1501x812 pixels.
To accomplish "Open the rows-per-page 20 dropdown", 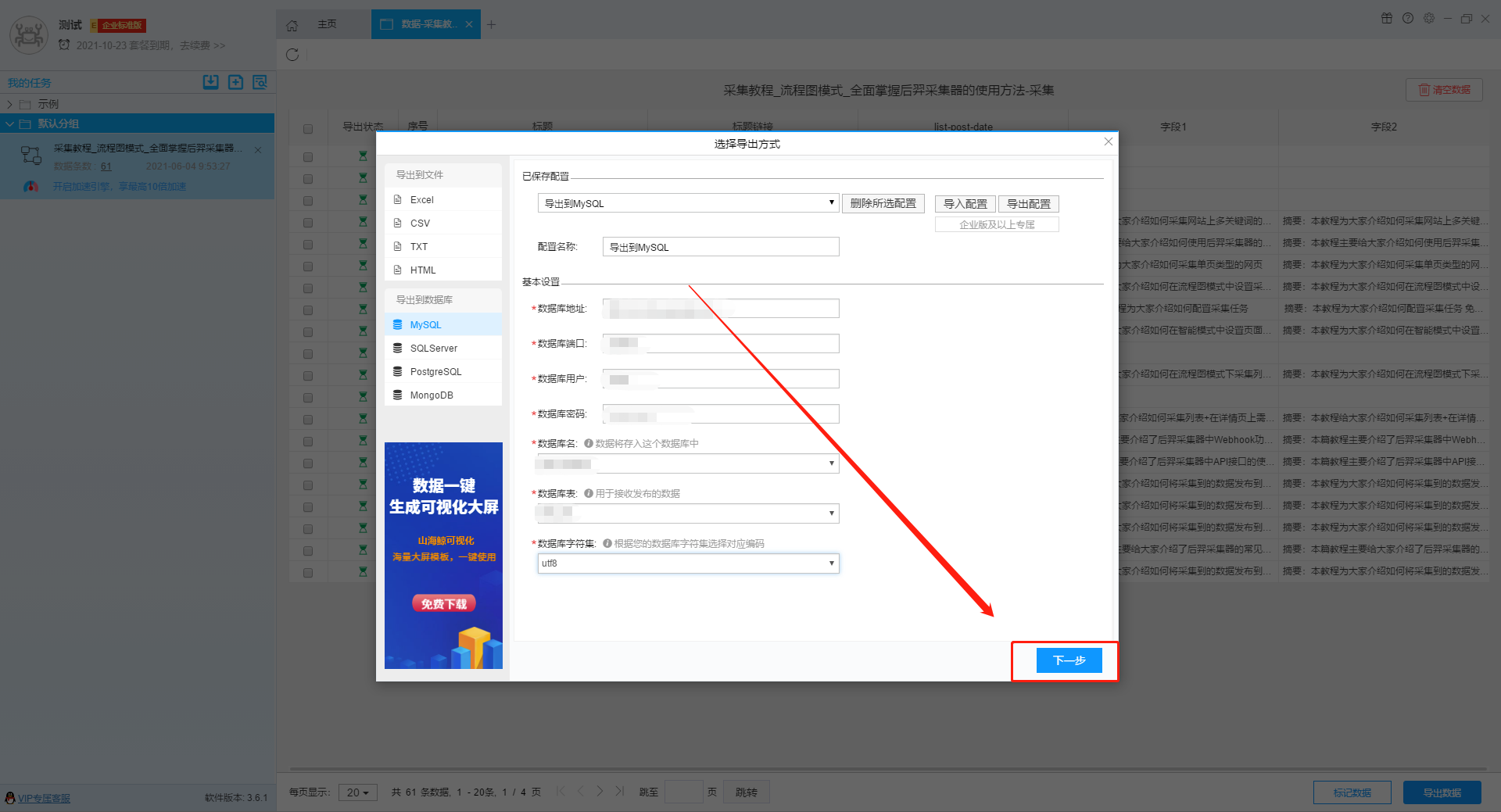I will 358,792.
